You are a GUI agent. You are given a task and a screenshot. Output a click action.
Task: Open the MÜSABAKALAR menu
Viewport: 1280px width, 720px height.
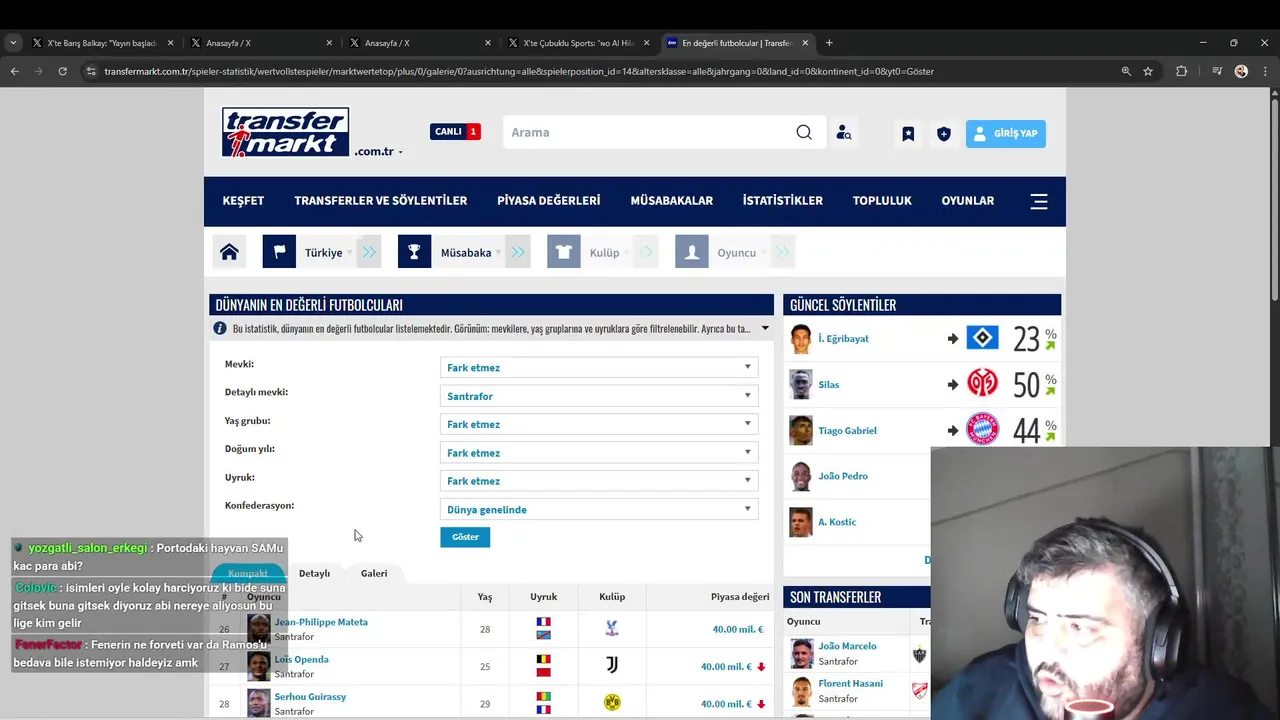pyautogui.click(x=671, y=201)
